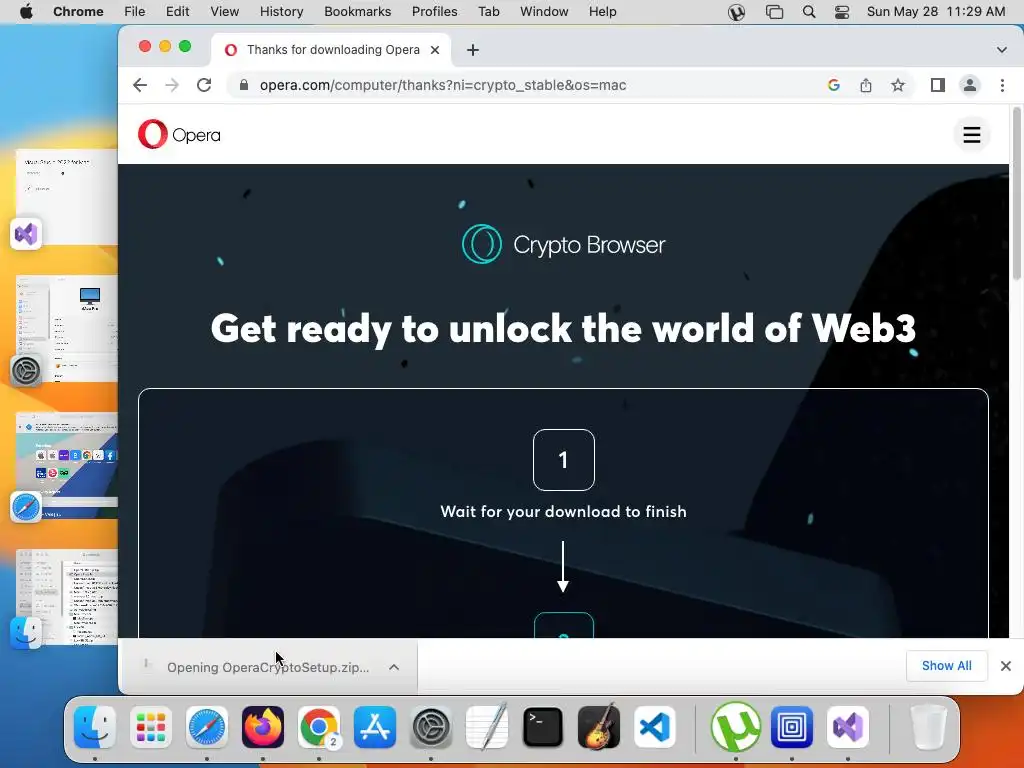Open the Tab menu

pos(488,12)
